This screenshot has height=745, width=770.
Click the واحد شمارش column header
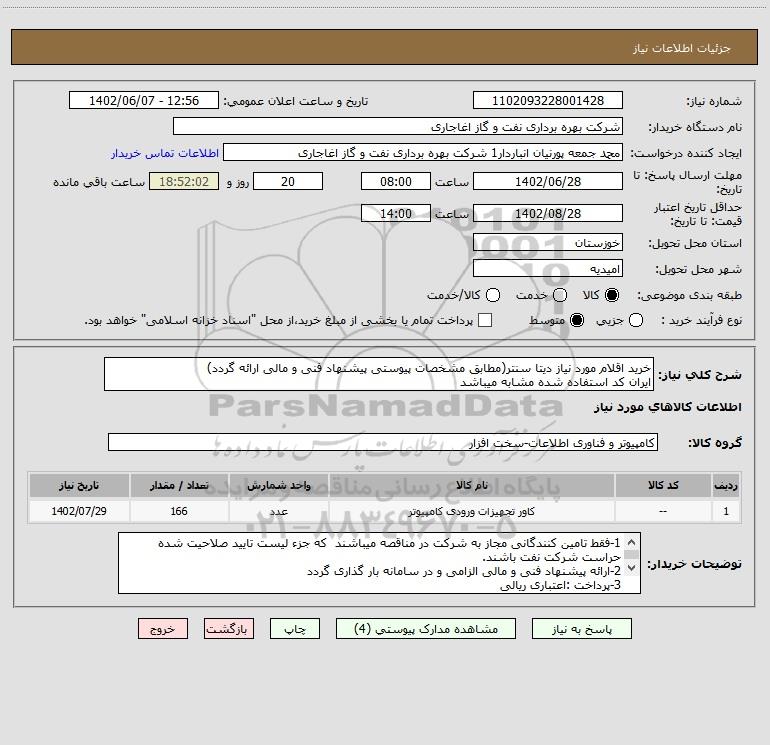click(x=278, y=485)
